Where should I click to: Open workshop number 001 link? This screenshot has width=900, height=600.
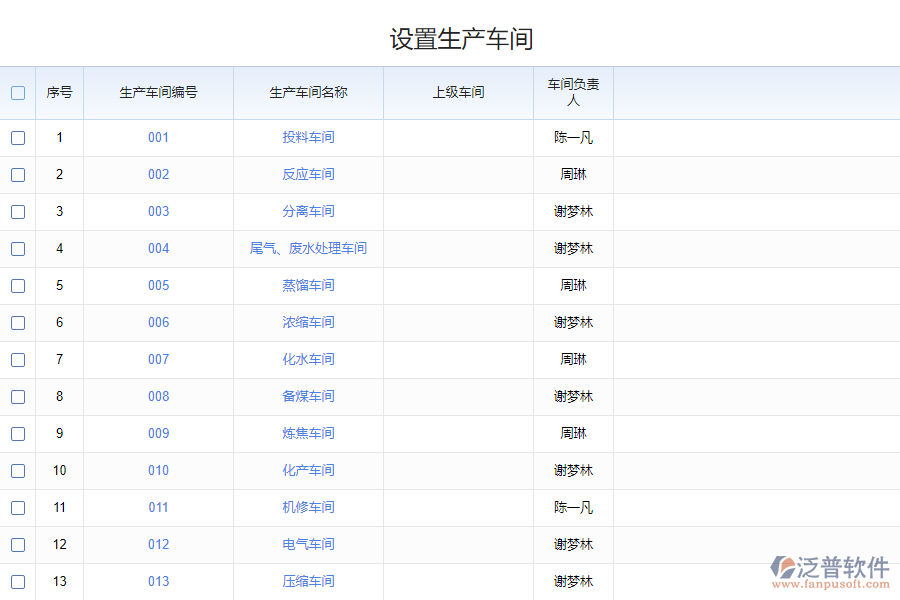click(x=158, y=138)
